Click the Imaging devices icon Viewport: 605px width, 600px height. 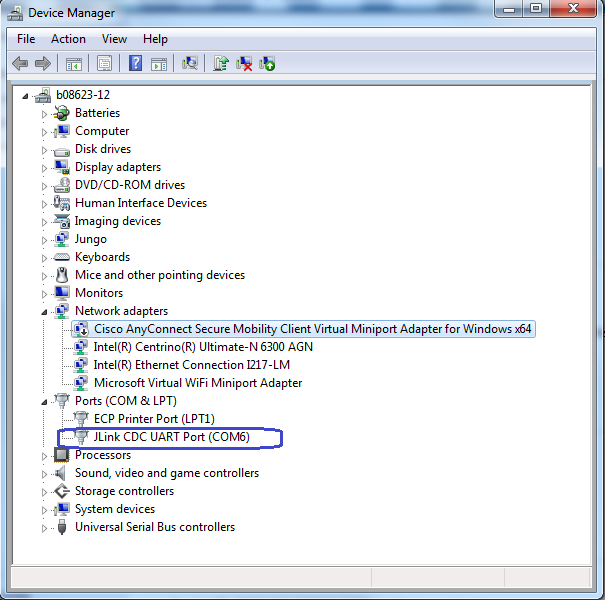(x=62, y=221)
